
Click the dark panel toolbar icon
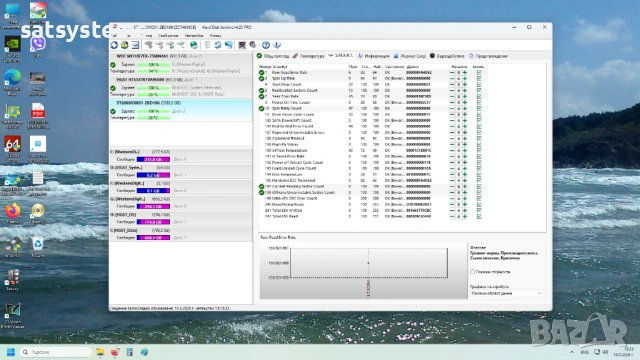tap(242, 45)
